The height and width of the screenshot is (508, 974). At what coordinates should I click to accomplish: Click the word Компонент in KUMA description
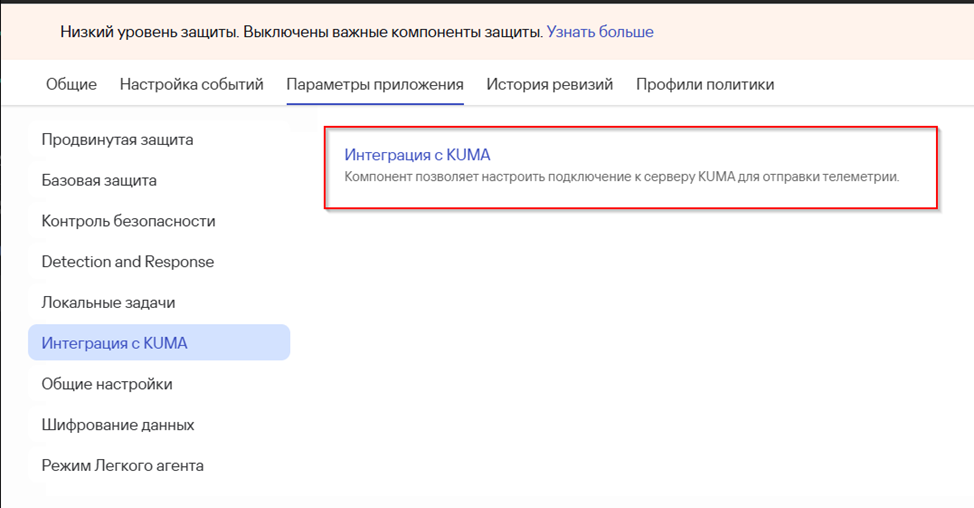click(378, 177)
